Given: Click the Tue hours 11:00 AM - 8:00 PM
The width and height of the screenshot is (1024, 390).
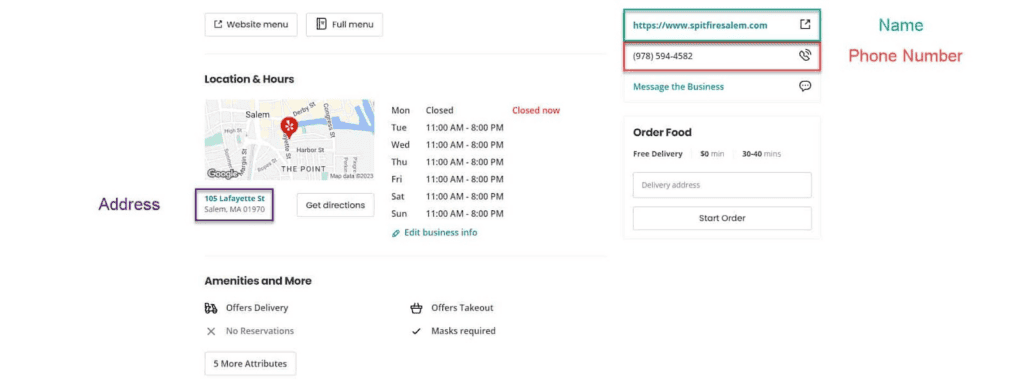Looking at the screenshot, I should [464, 127].
